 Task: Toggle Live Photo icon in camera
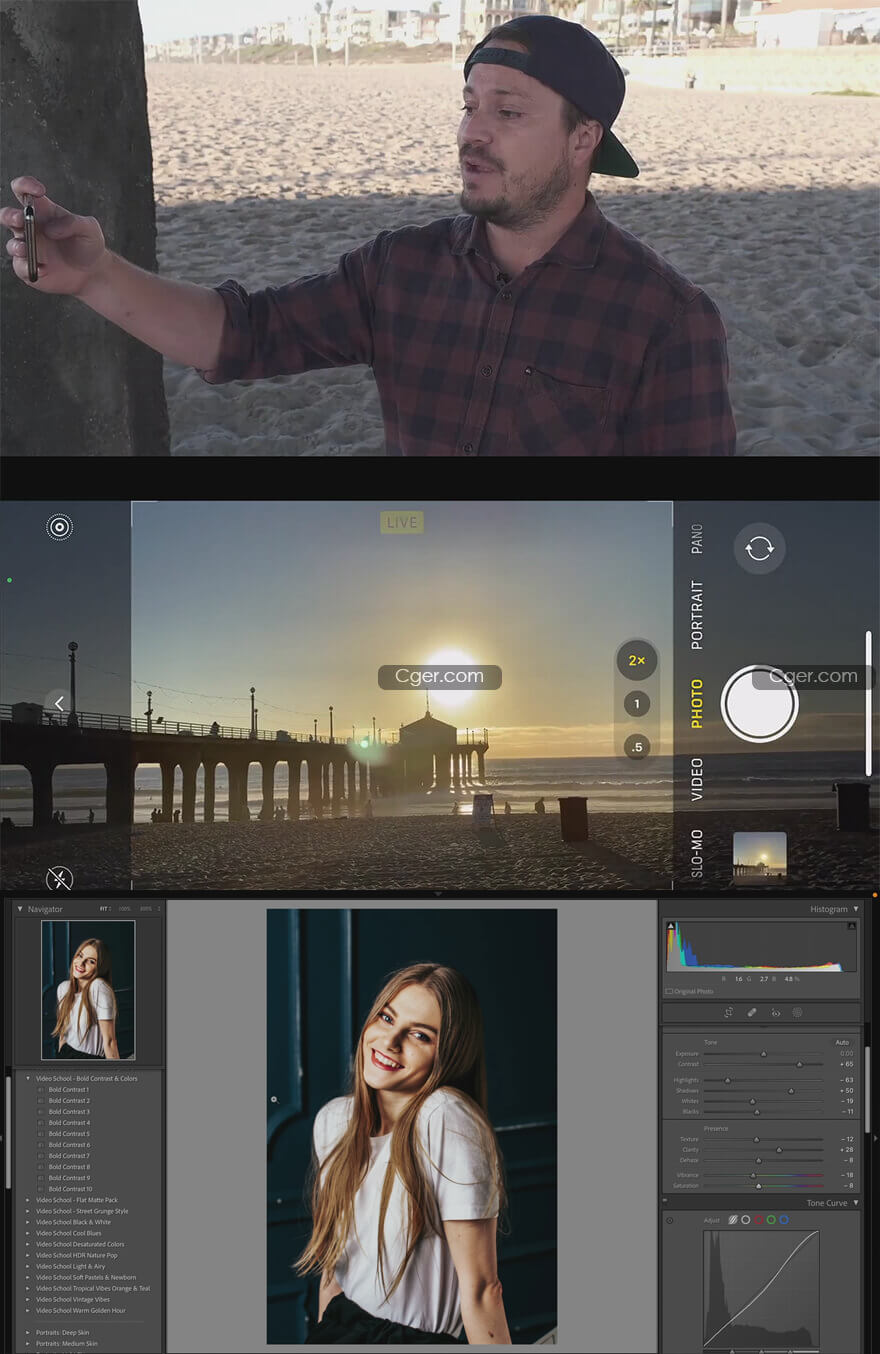(60, 527)
